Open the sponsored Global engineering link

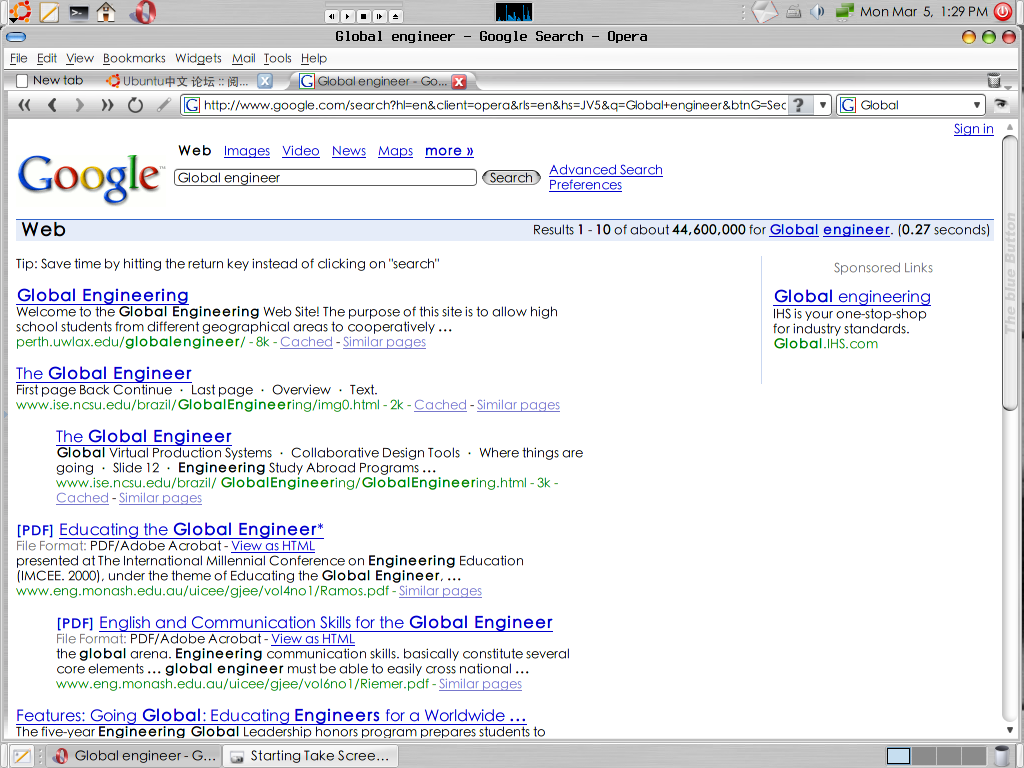[852, 296]
